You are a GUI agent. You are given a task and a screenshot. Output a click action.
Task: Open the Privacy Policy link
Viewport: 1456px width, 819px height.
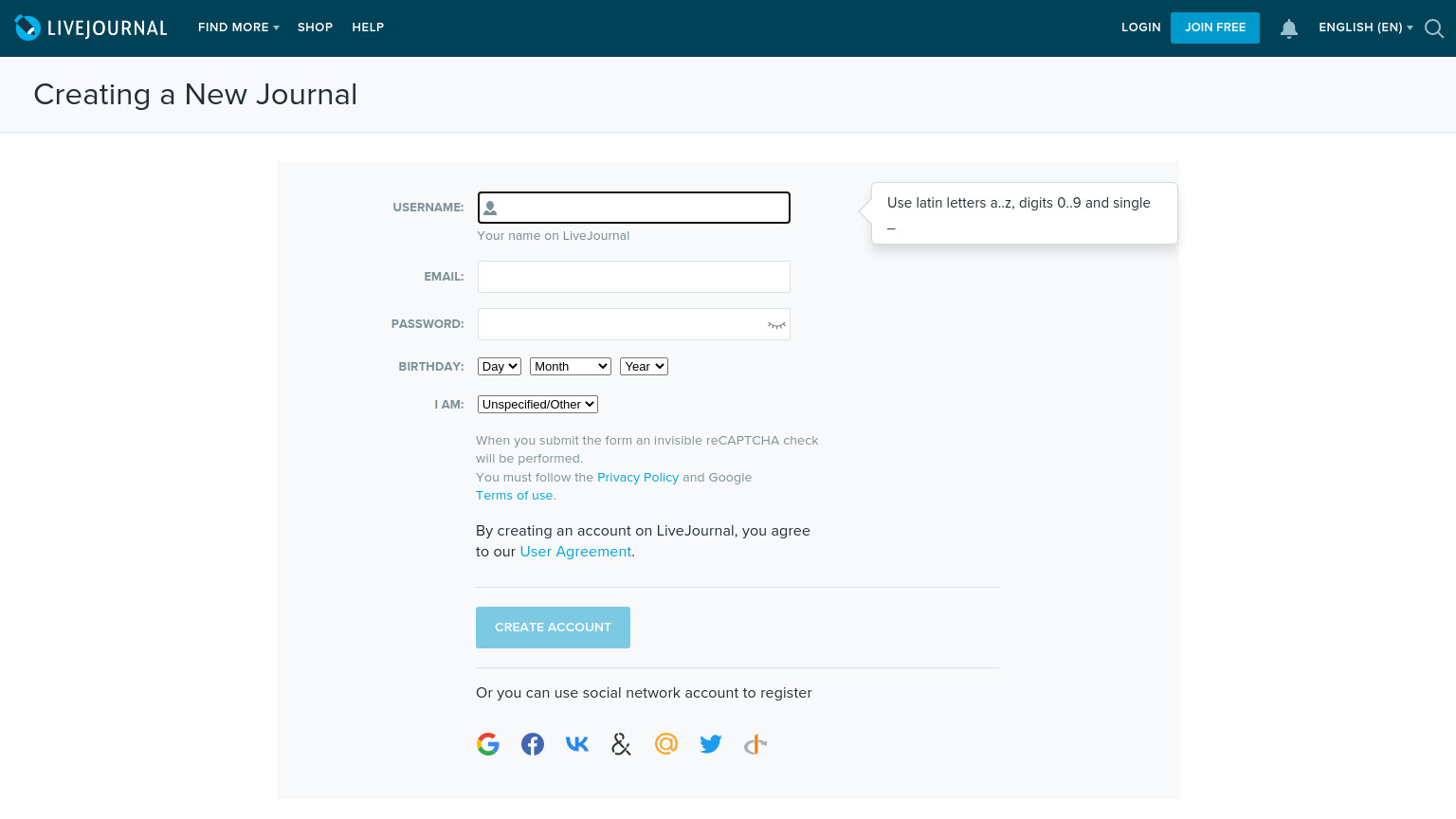[638, 478]
